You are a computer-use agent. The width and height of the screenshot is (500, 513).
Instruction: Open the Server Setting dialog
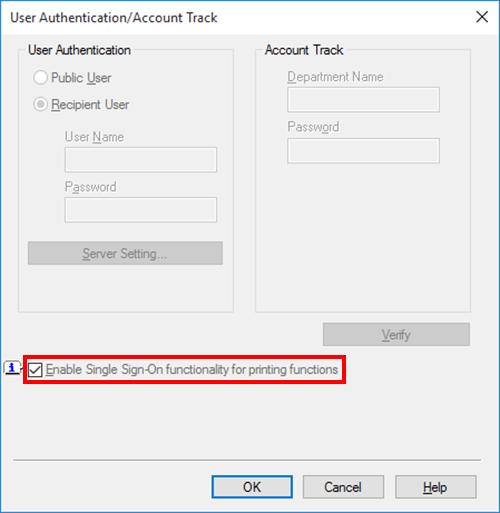point(125,253)
